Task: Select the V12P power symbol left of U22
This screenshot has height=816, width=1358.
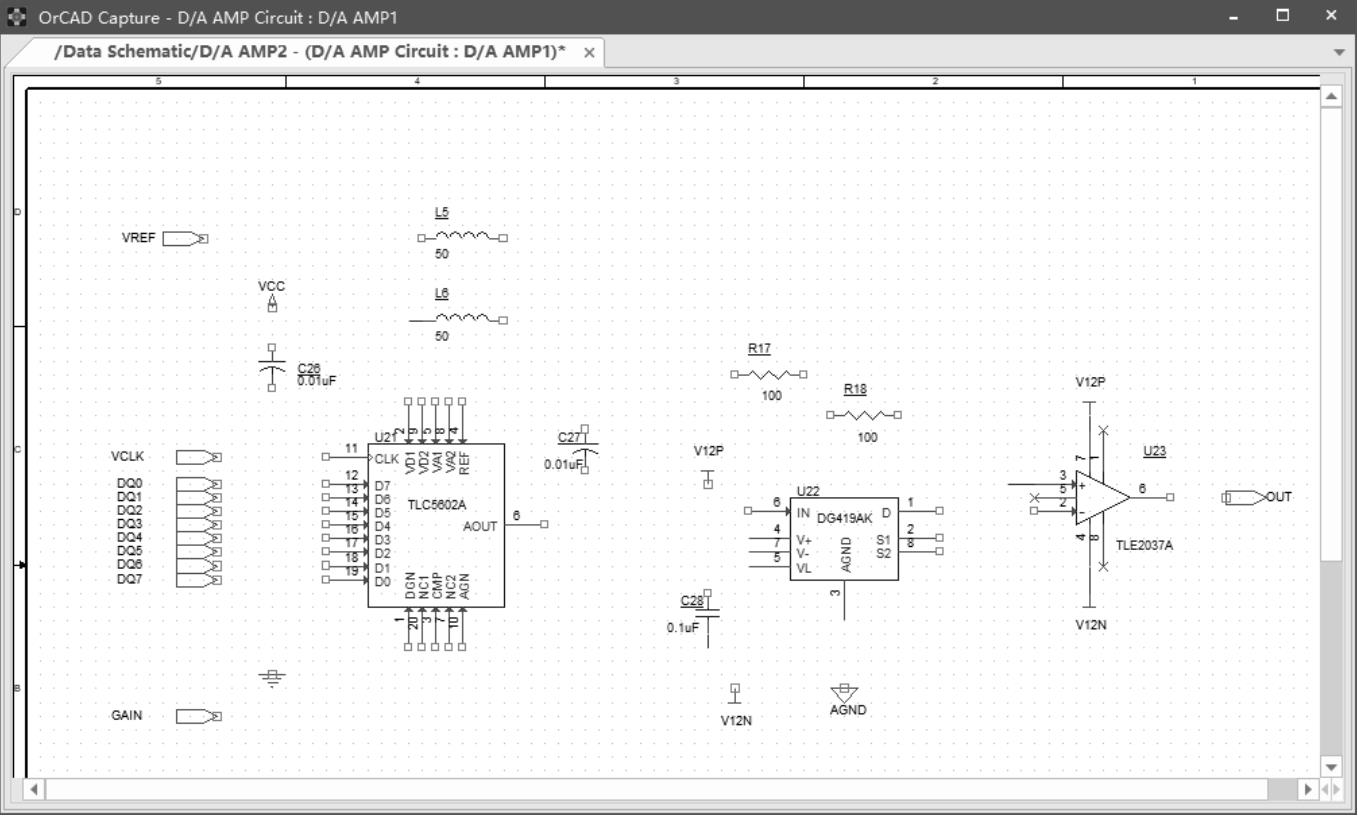Action: point(708,478)
